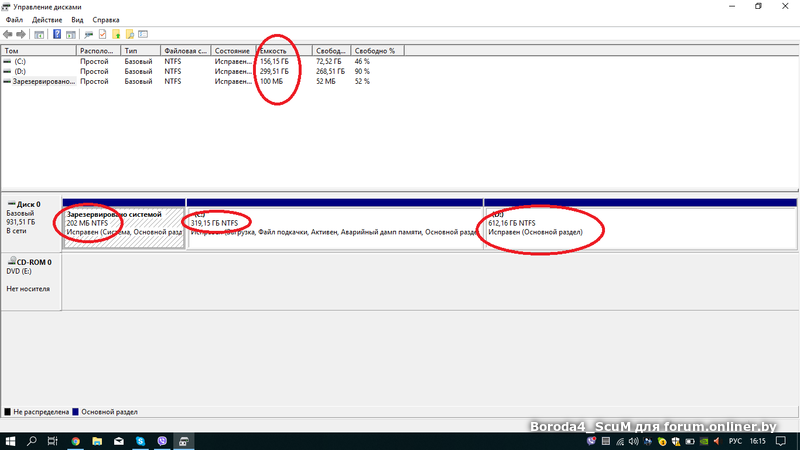The image size is (800, 450).
Task: Click the list settings toolbar icon
Action: (143, 34)
